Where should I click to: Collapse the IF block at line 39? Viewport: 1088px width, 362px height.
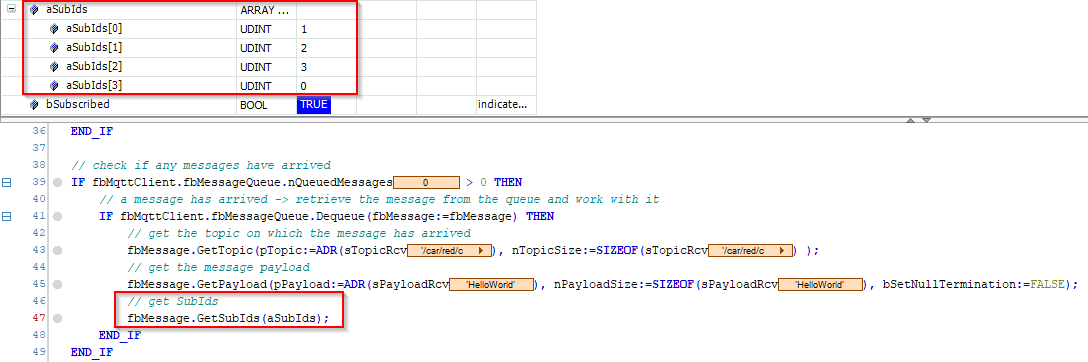click(x=7, y=182)
